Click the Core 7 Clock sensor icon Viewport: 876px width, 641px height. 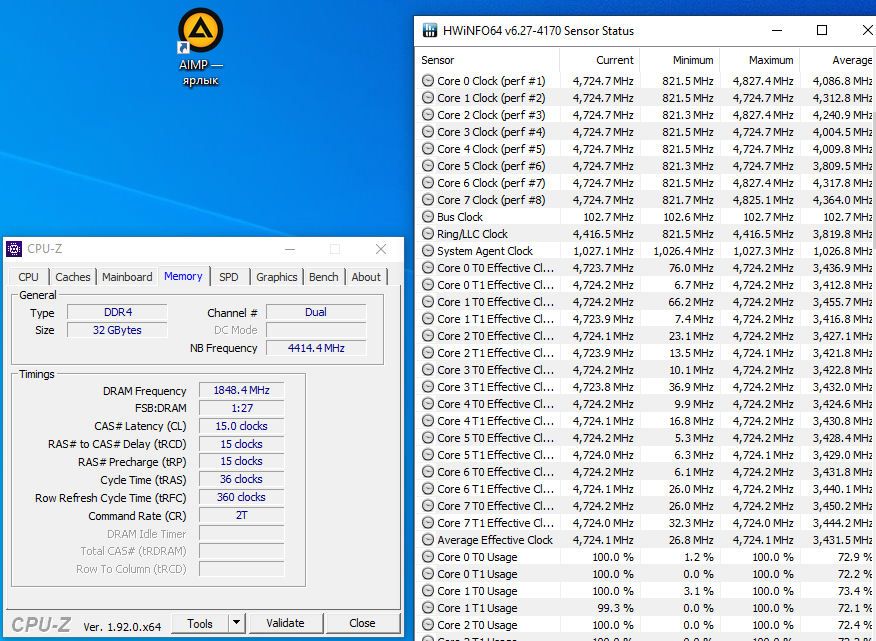tap(428, 200)
